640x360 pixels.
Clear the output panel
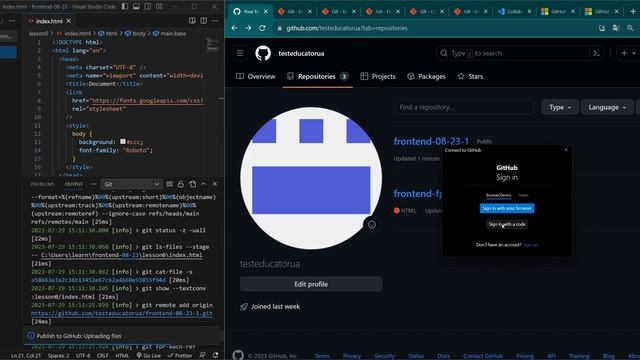click(x=169, y=184)
